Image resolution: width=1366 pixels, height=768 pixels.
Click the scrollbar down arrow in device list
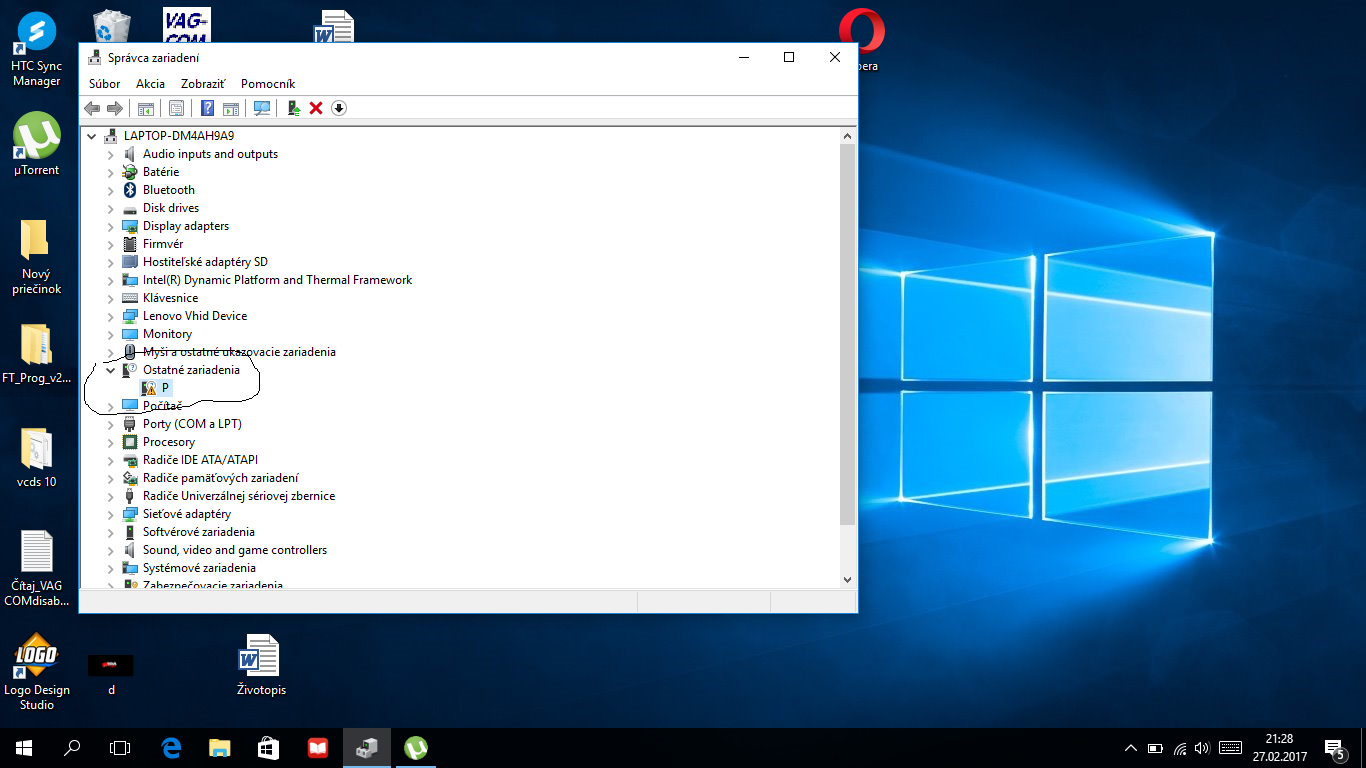click(x=847, y=579)
